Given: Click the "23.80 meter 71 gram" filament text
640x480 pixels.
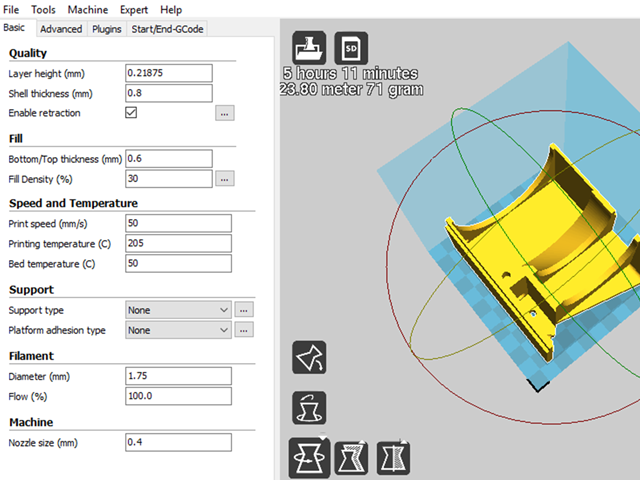Looking at the screenshot, I should pyautogui.click(x=351, y=89).
